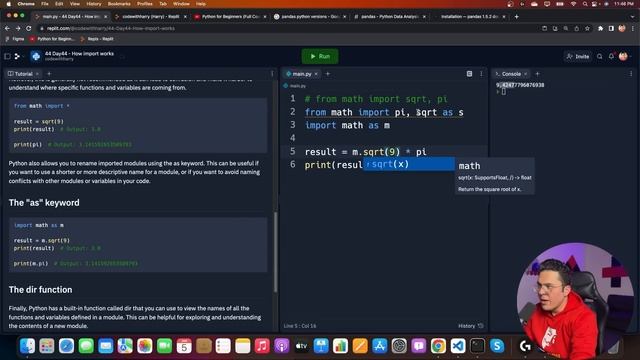640x360 pixels.
Task: Switch to Installation pandas docs tab
Action: point(469,17)
